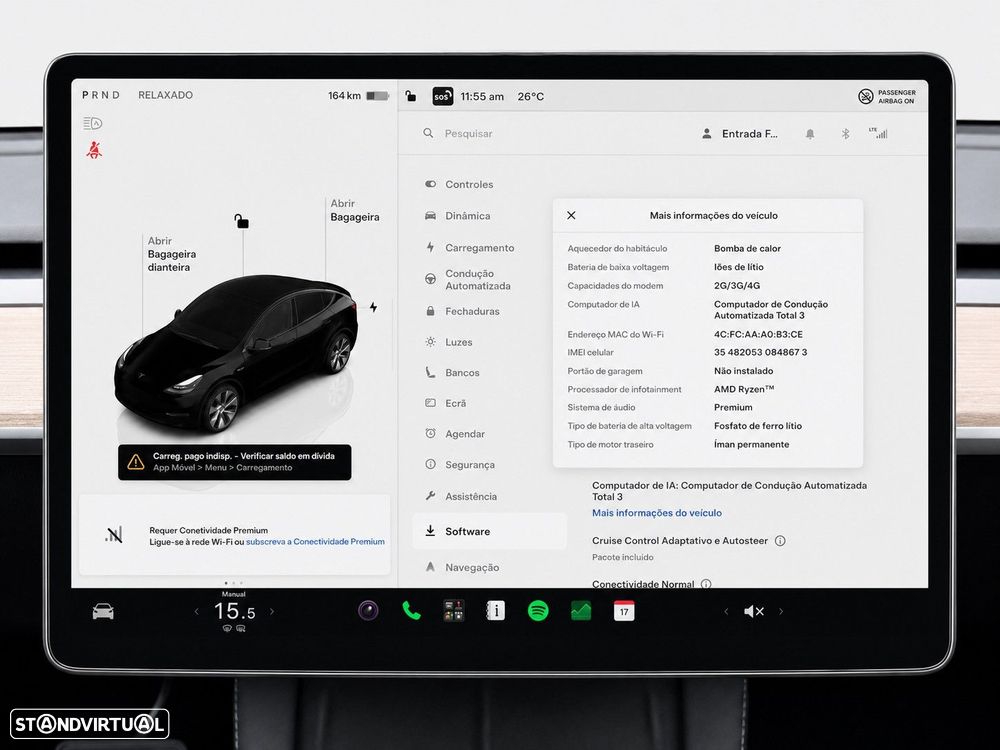Select the Software menu item
Image resolution: width=1000 pixels, height=750 pixels.
click(489, 531)
